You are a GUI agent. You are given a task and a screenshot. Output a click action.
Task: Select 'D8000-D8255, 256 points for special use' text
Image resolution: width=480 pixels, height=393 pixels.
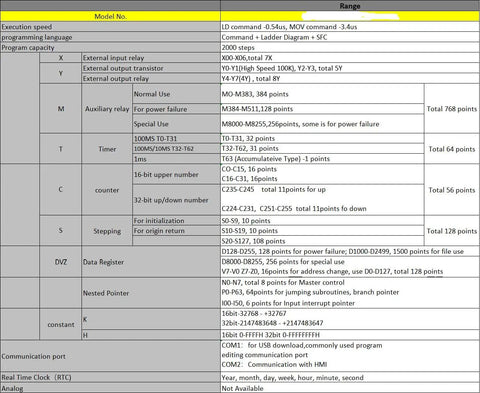(283, 262)
